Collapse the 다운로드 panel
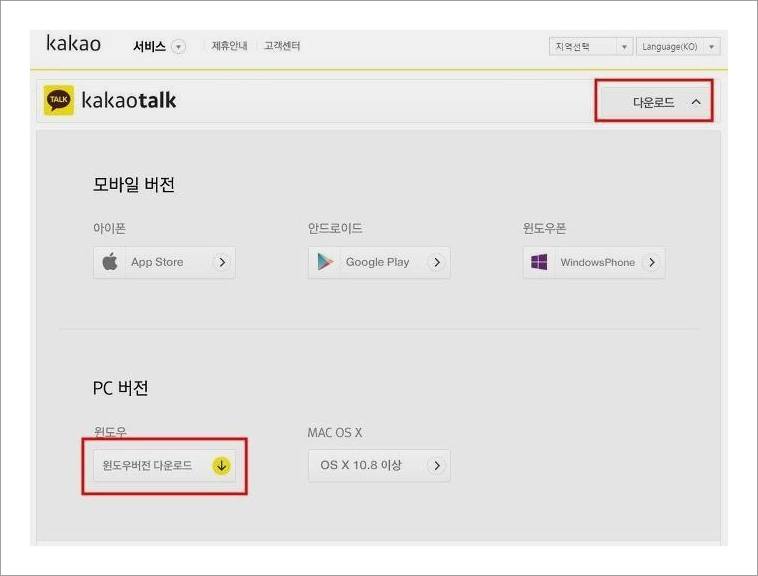This screenshot has height=576, width=758. point(654,101)
